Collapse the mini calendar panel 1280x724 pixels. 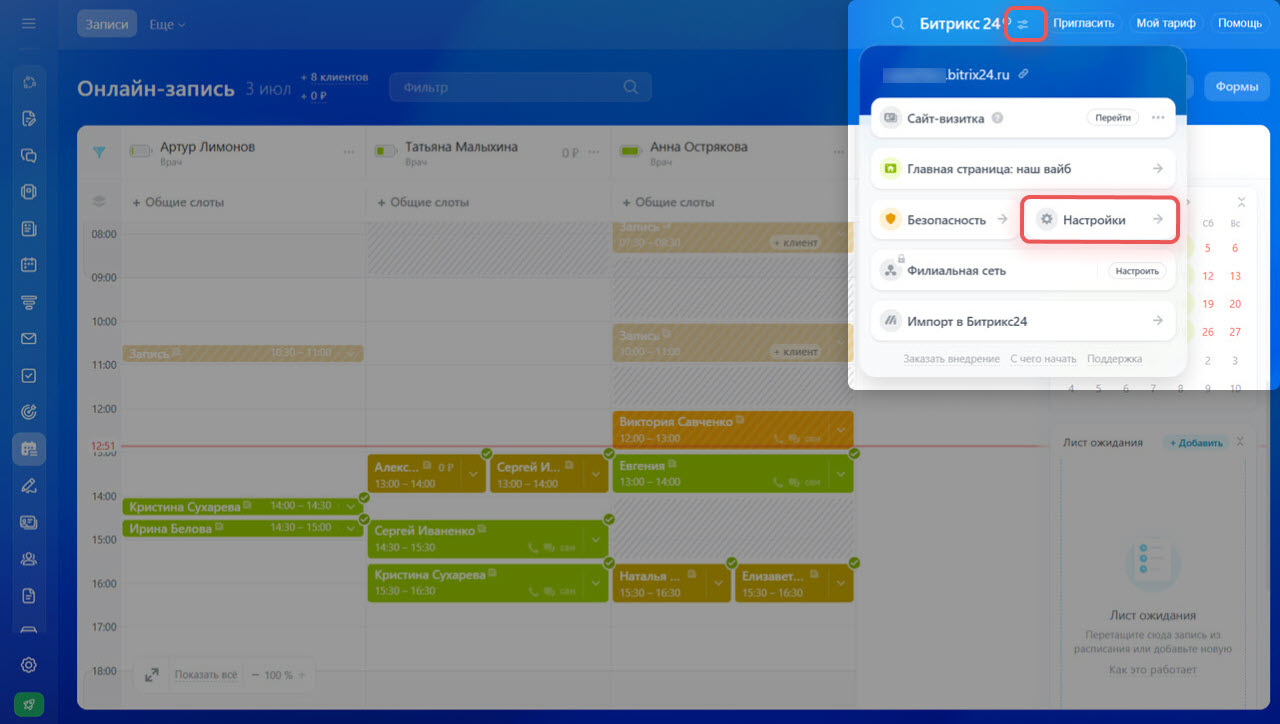1241,202
